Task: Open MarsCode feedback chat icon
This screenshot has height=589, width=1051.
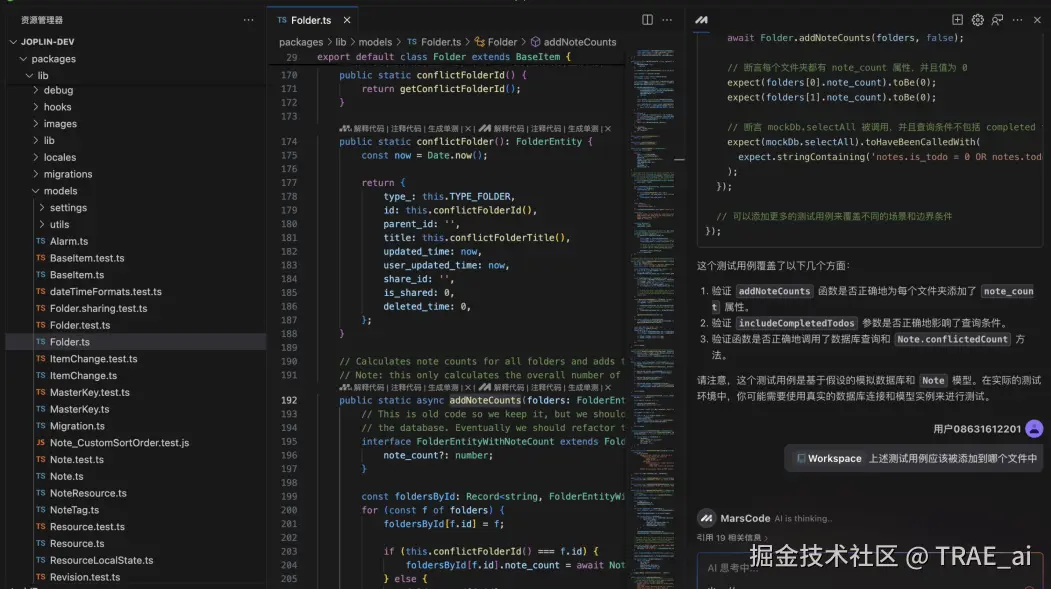Action: click(997, 20)
